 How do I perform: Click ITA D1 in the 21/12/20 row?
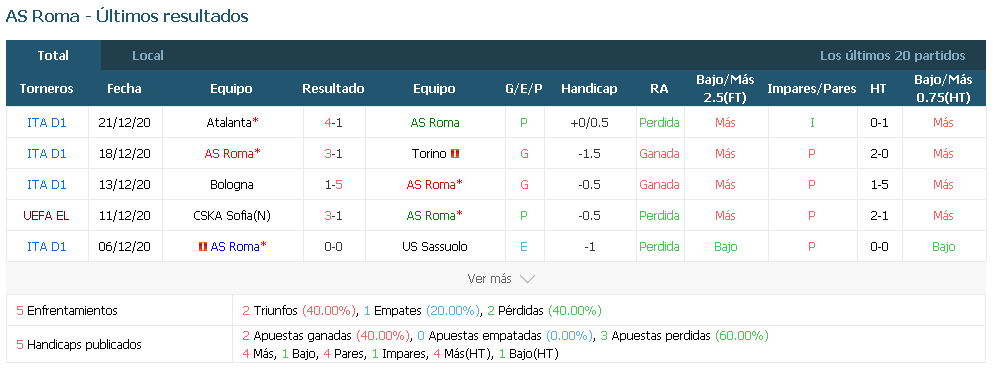click(x=47, y=123)
